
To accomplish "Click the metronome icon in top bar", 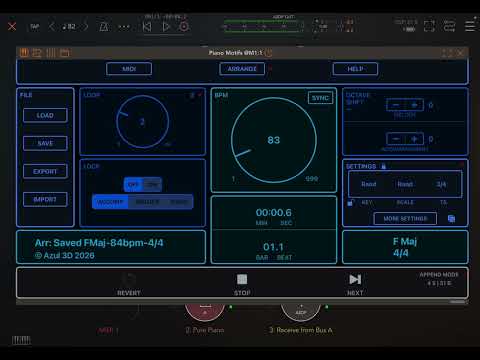I will (104, 26).
